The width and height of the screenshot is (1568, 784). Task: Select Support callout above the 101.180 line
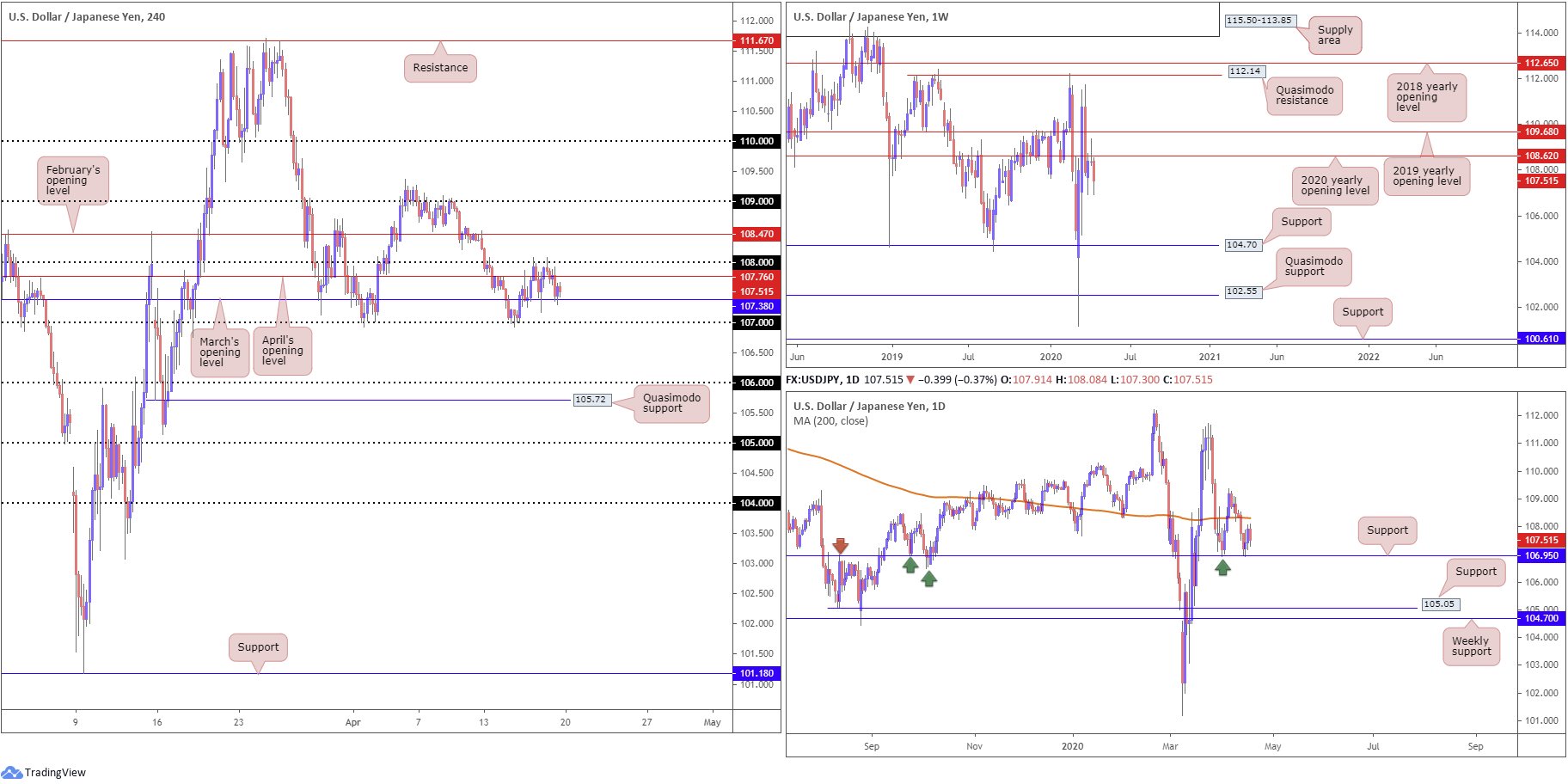coord(258,647)
